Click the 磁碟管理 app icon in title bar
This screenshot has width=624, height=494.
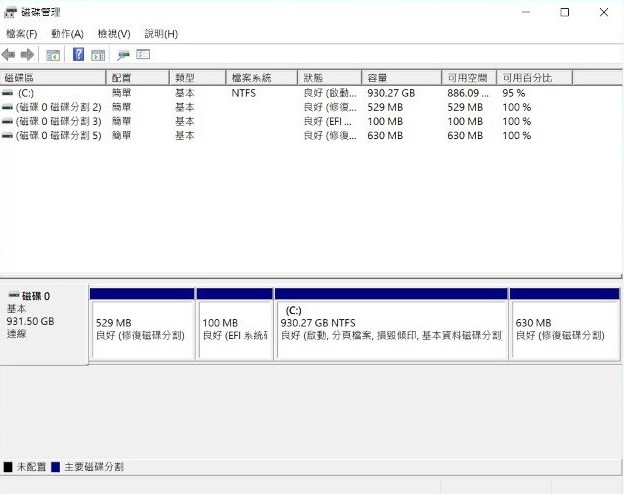(11, 12)
